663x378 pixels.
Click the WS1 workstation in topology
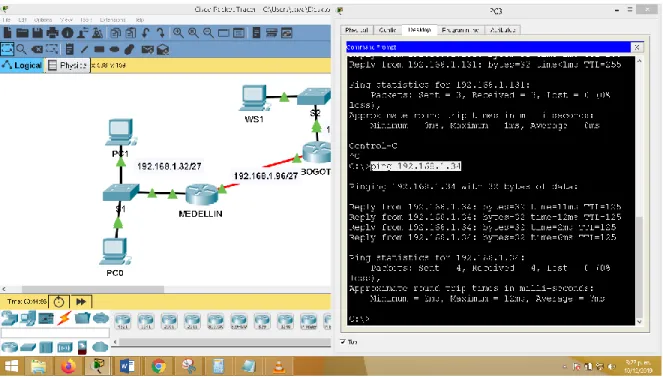pos(255,99)
